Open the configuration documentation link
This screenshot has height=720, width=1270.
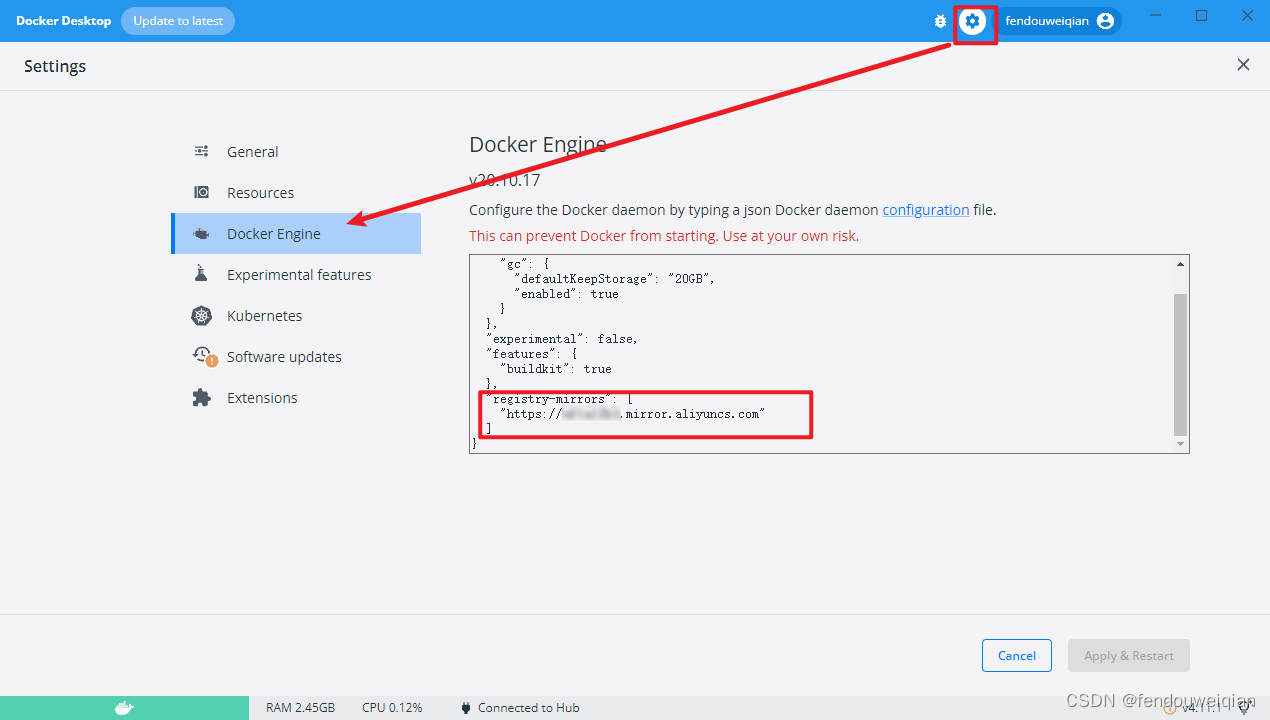point(925,209)
